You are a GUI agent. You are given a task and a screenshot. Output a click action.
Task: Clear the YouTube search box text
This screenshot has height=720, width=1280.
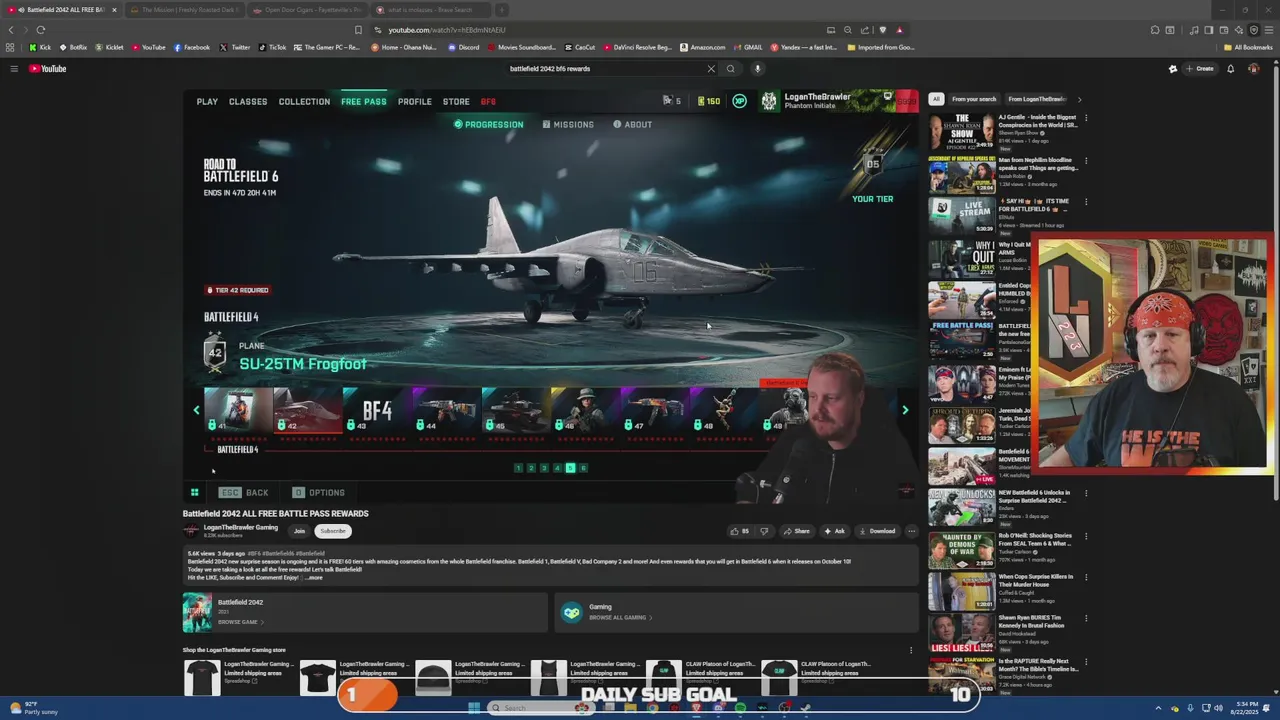(x=711, y=69)
